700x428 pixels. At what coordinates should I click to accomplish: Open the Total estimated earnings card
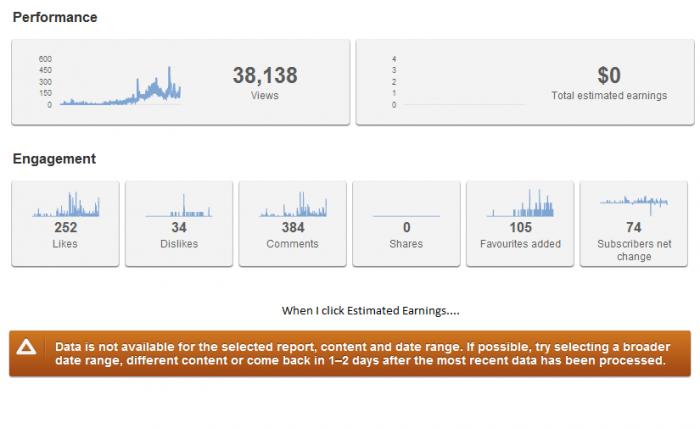click(525, 82)
